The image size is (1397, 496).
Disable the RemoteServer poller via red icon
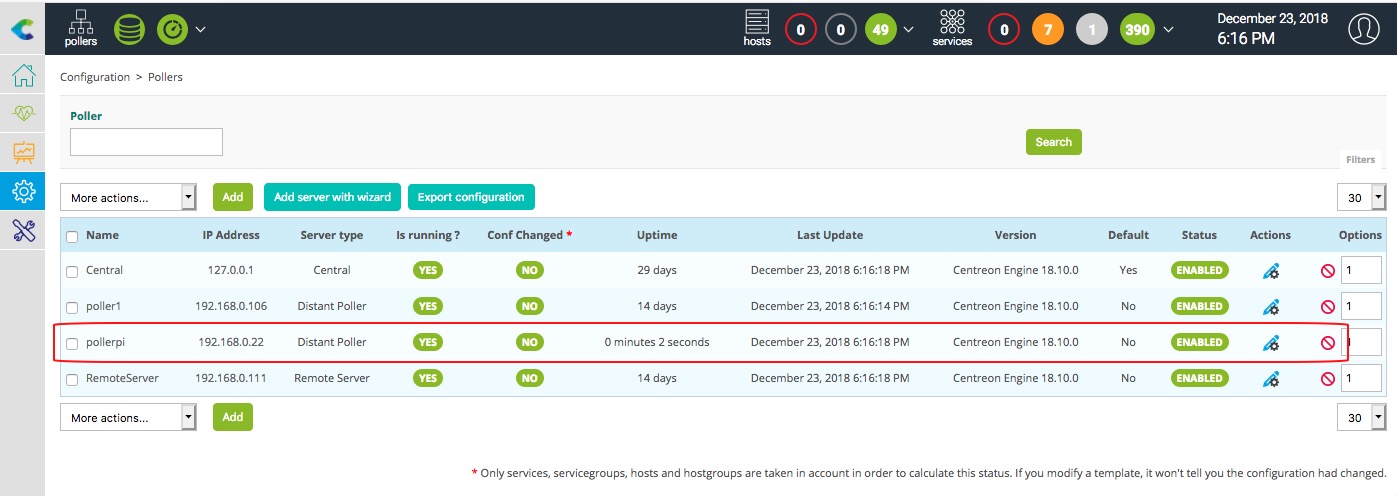[1328, 379]
